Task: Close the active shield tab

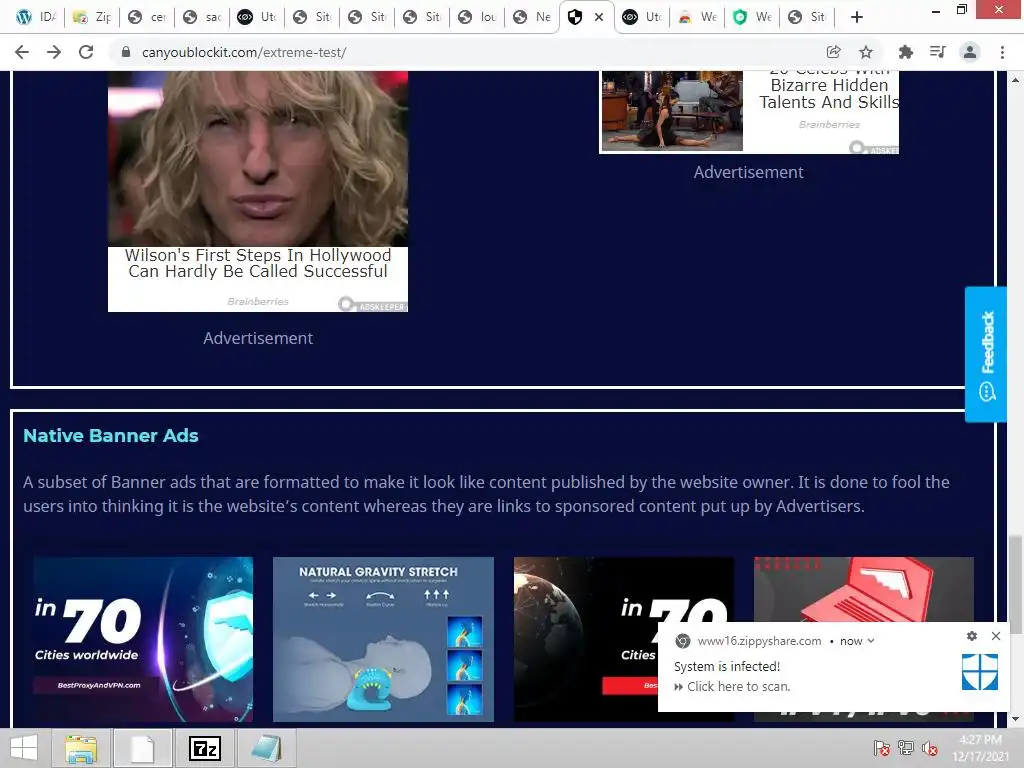Action: 599,17
